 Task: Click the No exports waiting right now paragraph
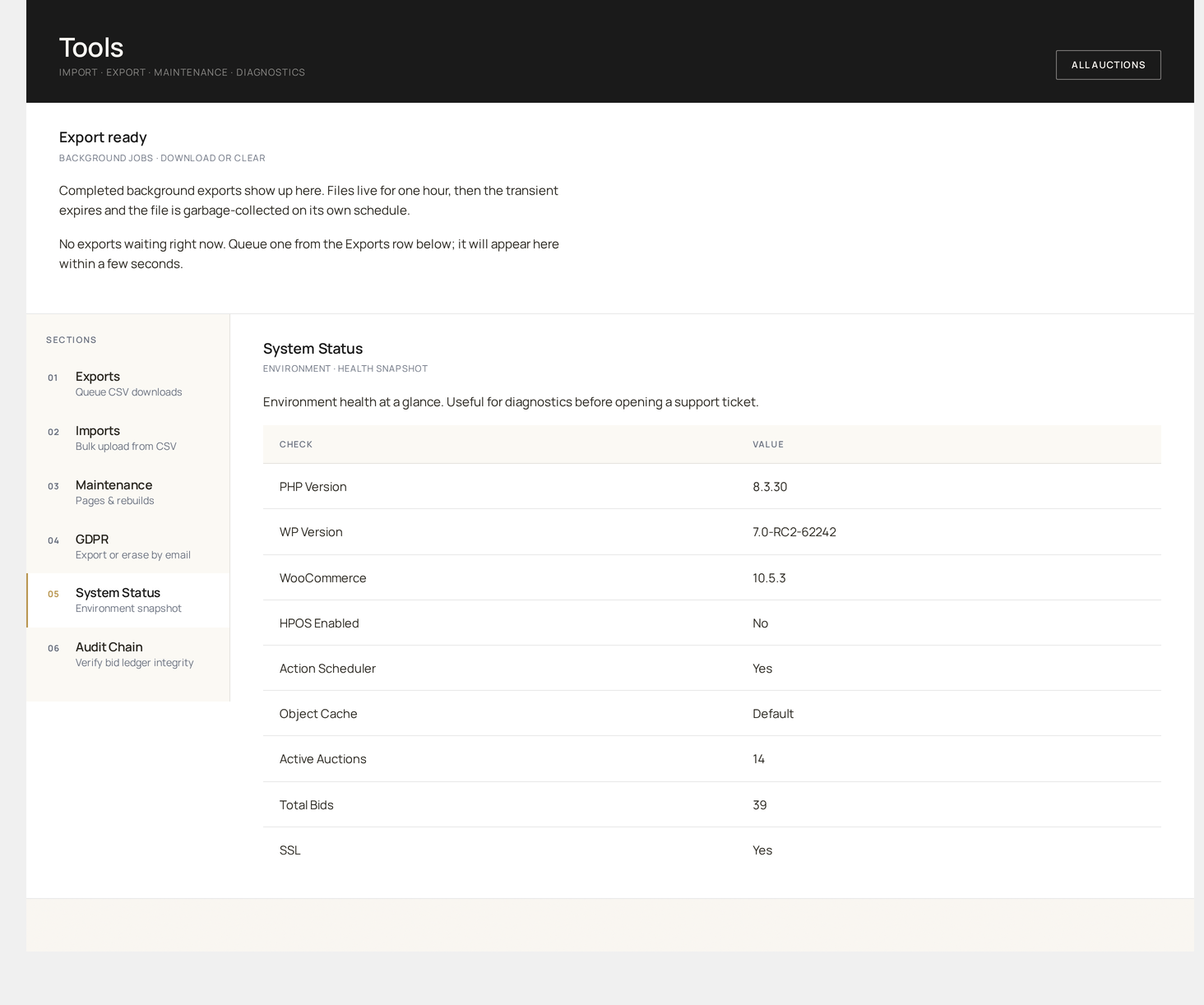coord(309,254)
